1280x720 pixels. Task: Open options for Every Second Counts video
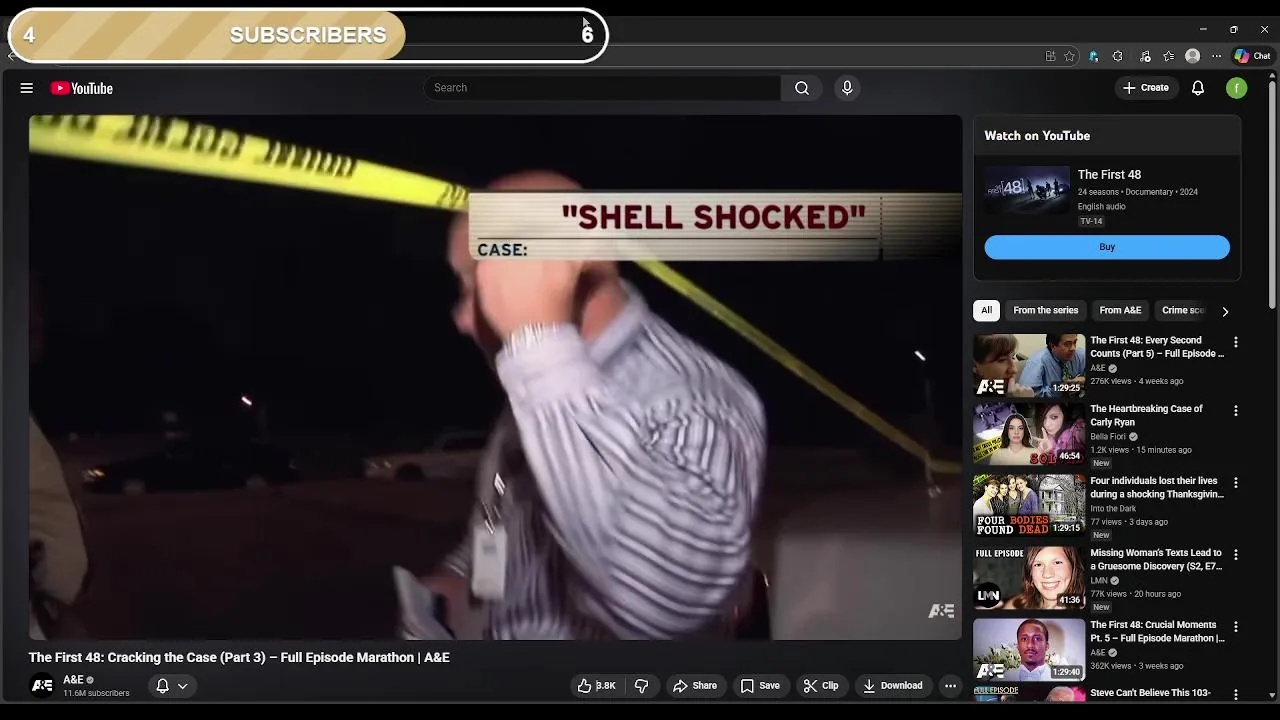1236,342
